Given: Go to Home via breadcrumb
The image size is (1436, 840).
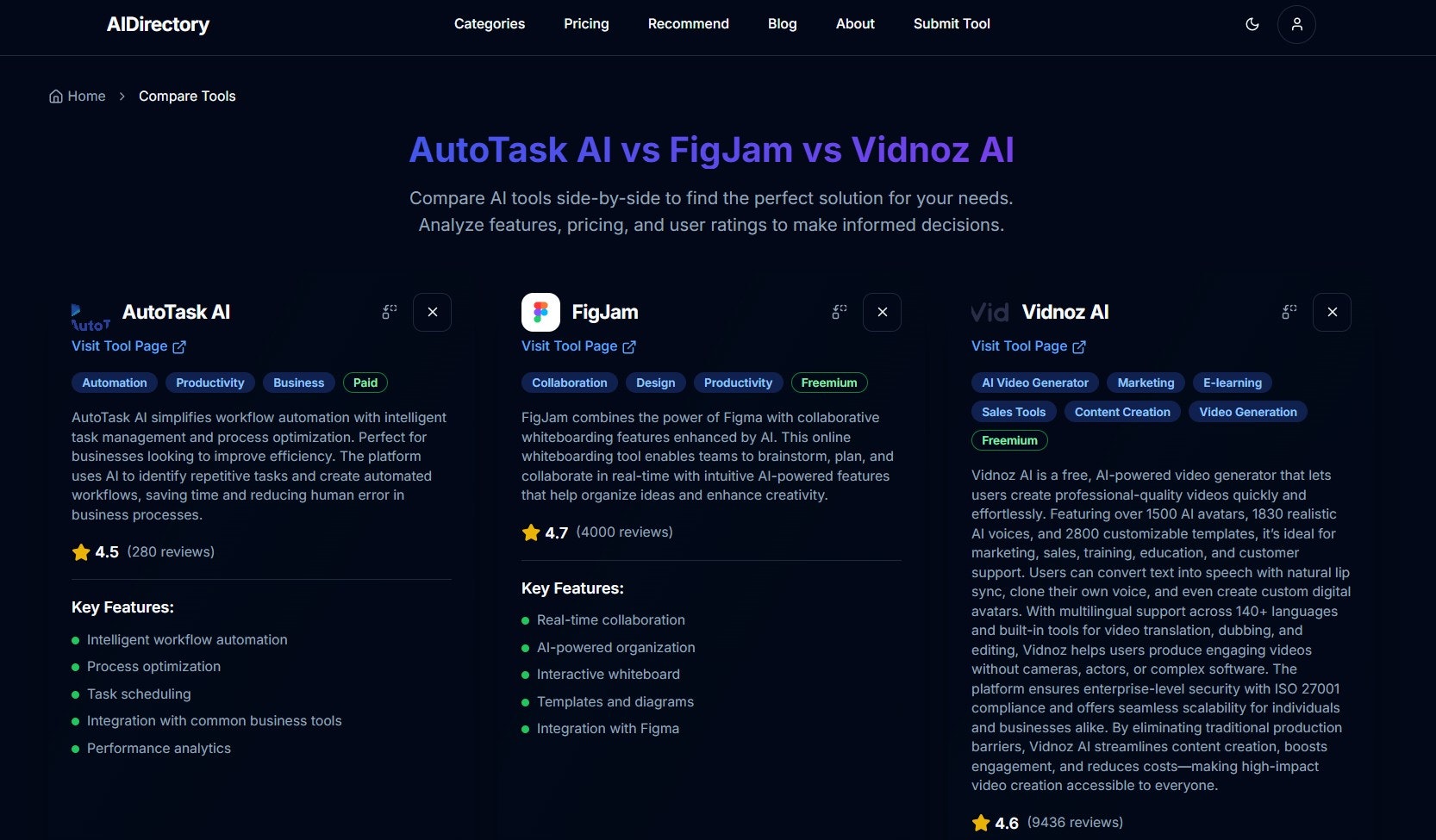Looking at the screenshot, I should 78,96.
